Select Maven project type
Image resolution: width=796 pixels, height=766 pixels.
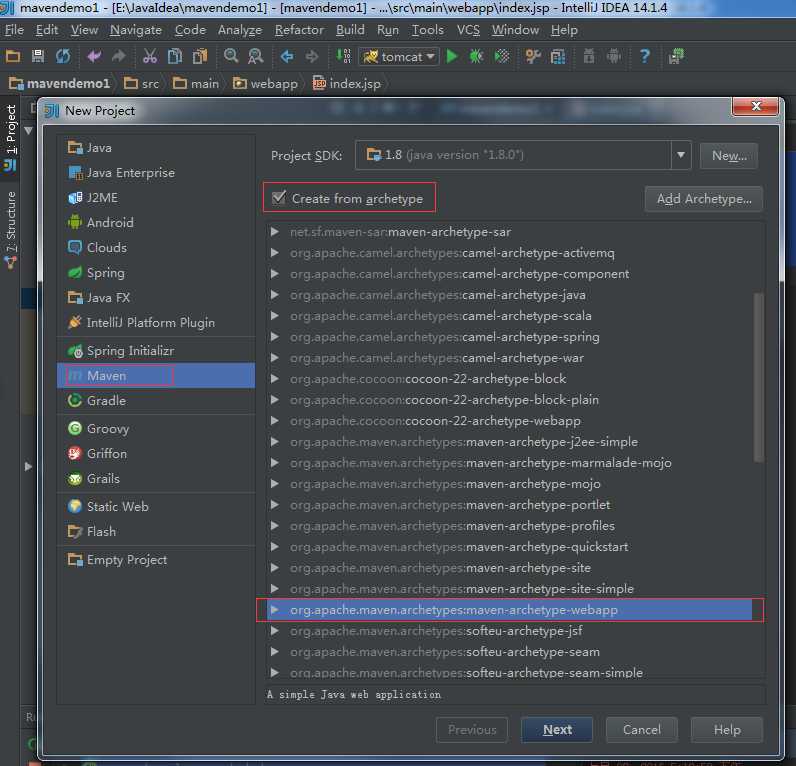pos(156,375)
